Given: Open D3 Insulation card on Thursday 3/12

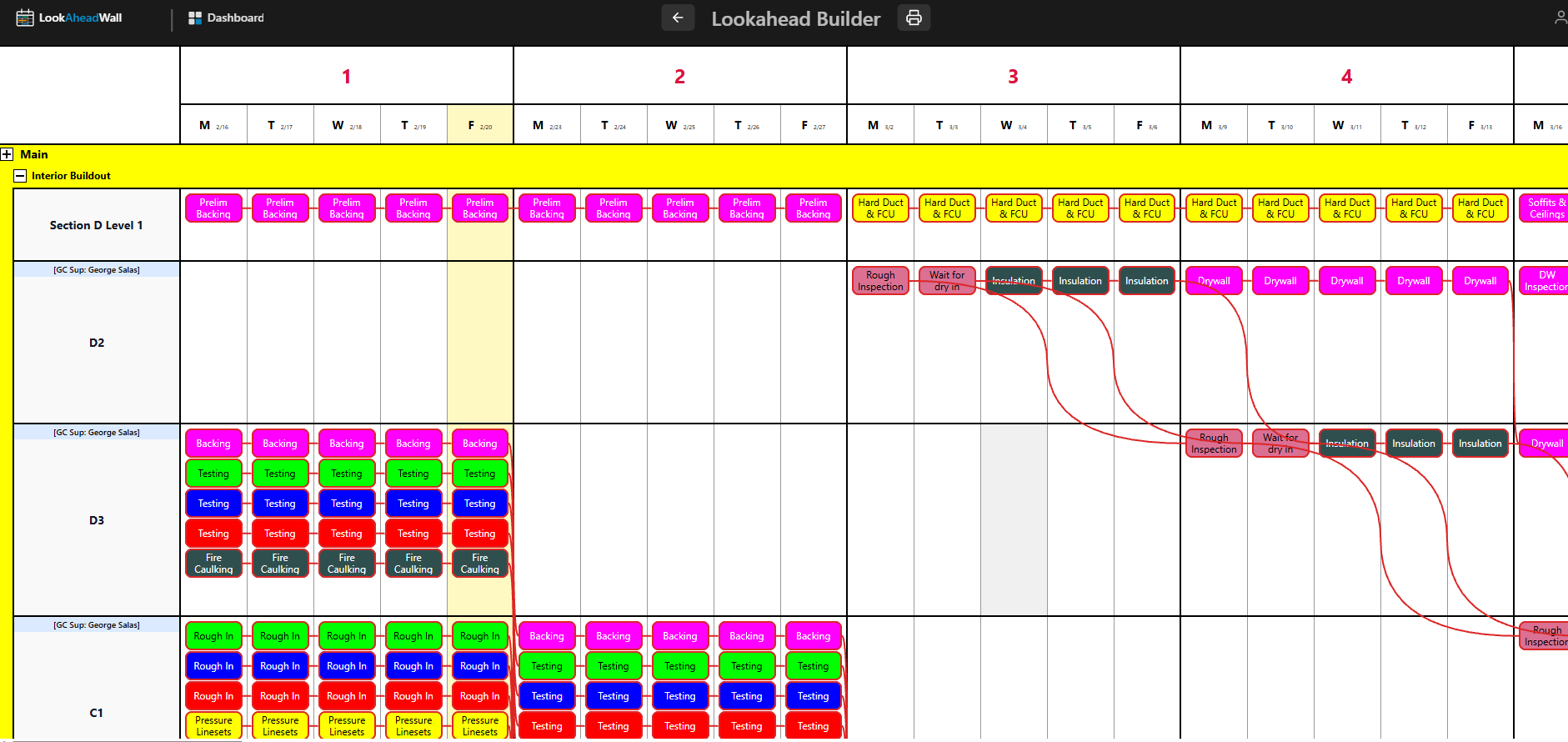Looking at the screenshot, I should pyautogui.click(x=1414, y=444).
